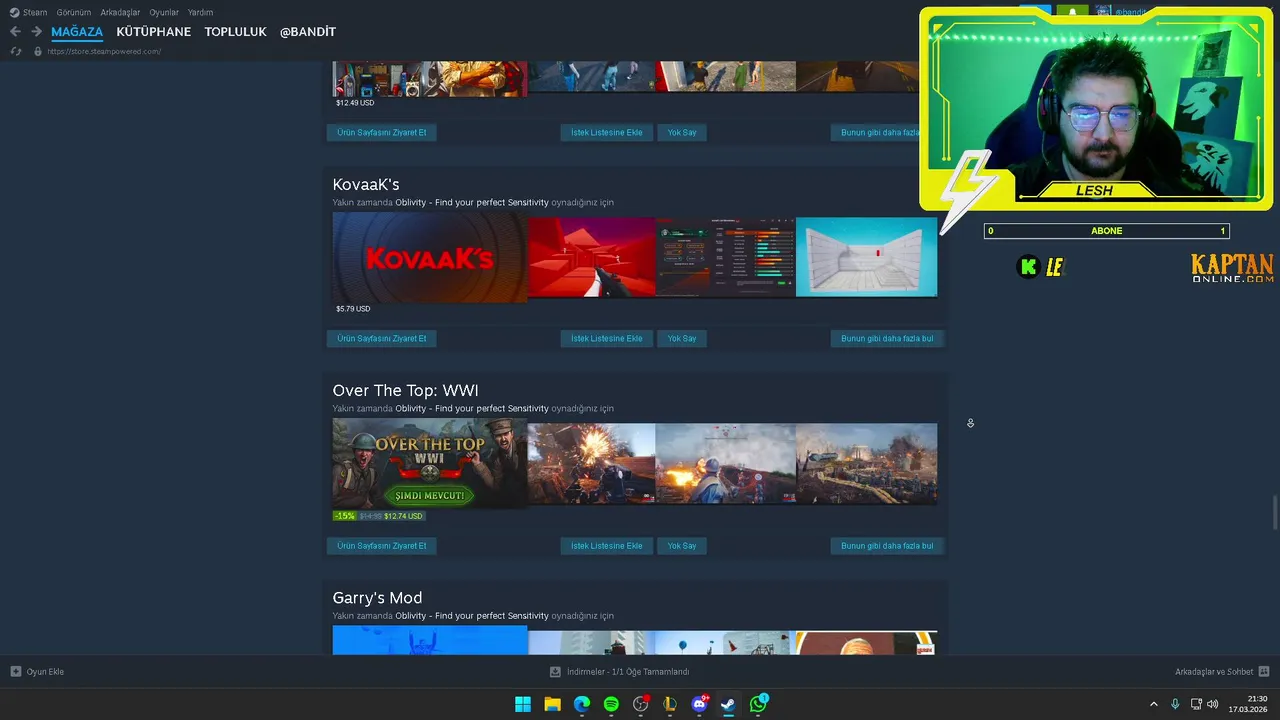Open Discord from the taskbar

[x=700, y=704]
